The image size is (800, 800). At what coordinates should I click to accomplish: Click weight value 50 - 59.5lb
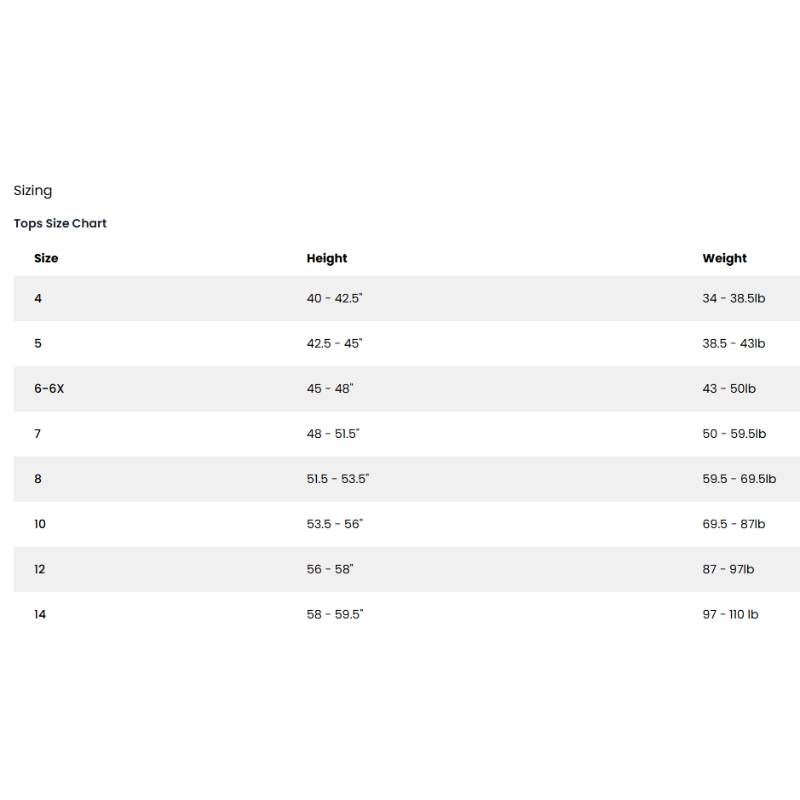734,433
